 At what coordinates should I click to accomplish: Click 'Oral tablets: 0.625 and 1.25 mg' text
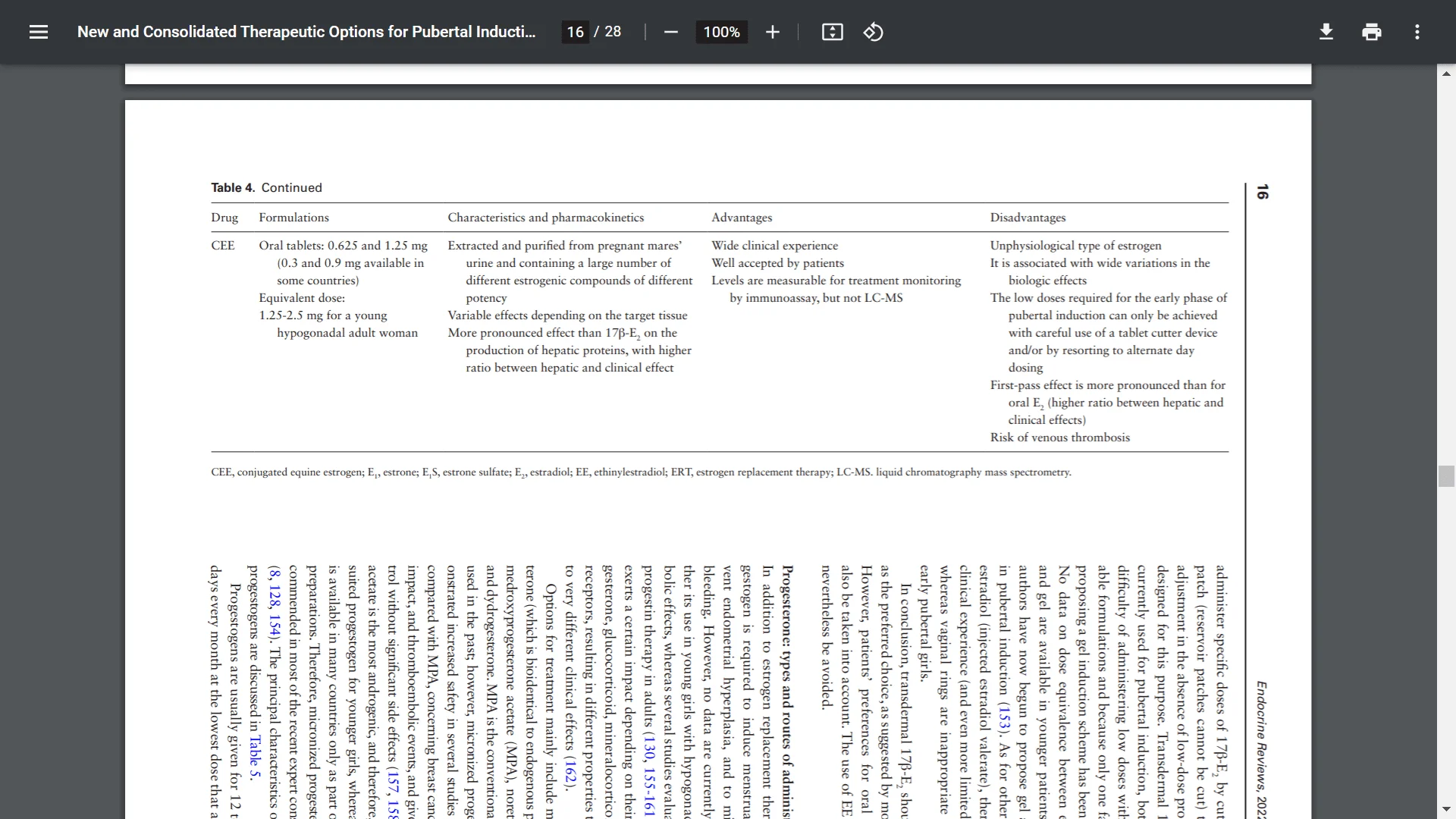[343, 246]
